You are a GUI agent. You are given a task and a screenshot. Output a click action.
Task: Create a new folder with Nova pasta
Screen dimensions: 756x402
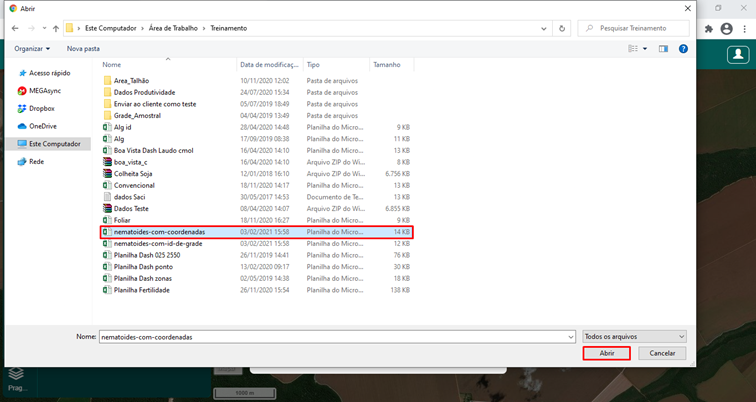coord(83,49)
